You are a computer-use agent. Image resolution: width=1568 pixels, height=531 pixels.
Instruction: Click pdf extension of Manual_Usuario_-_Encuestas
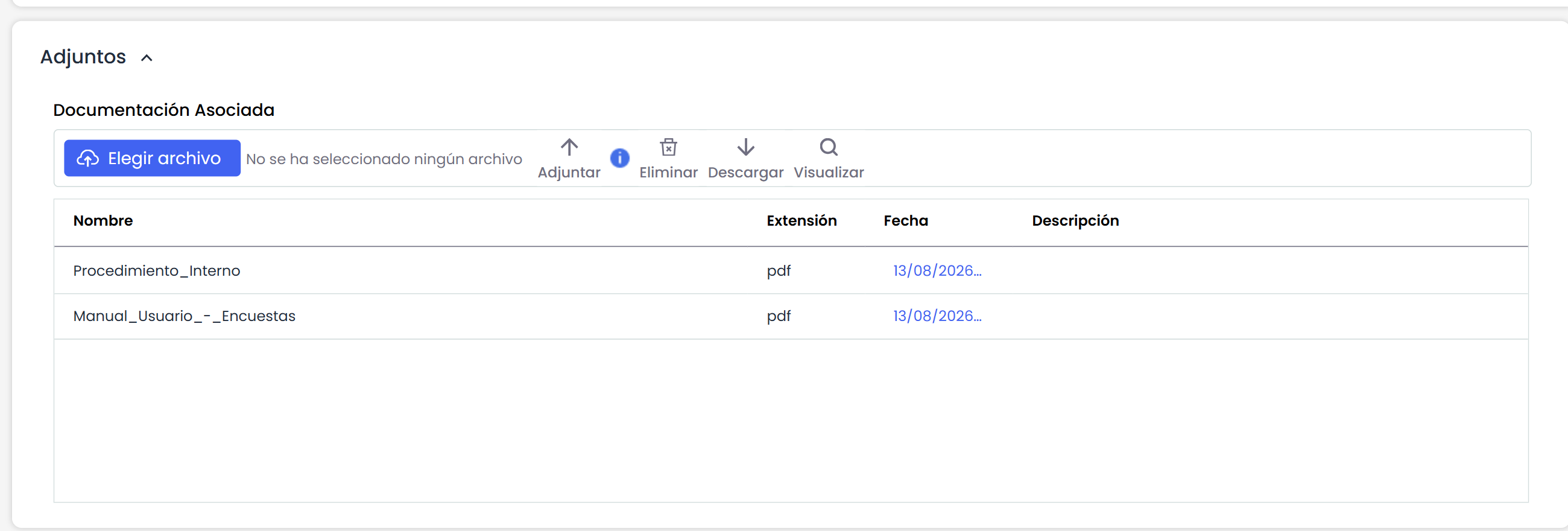pos(779,317)
